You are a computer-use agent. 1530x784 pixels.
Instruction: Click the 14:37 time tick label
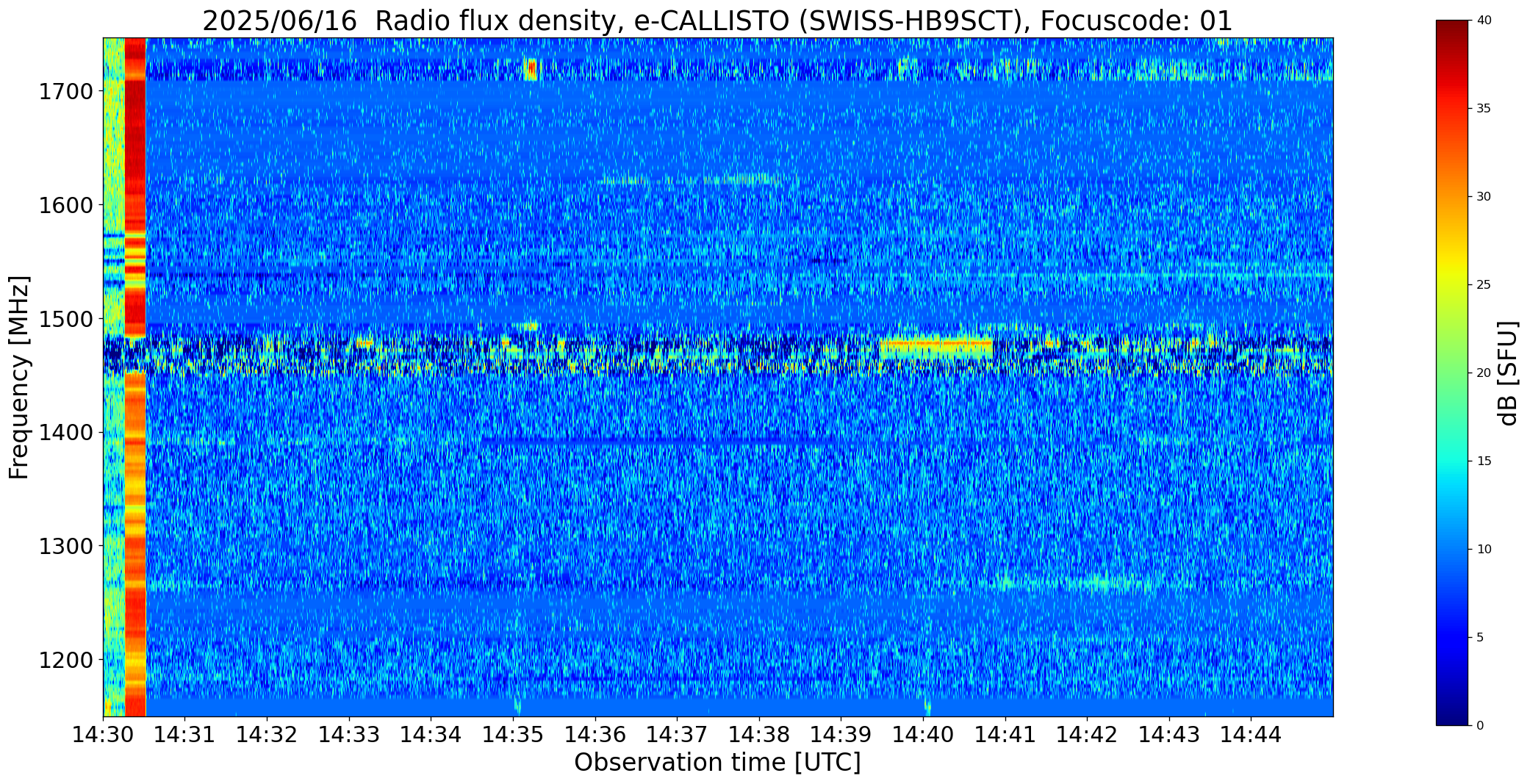[x=677, y=735]
